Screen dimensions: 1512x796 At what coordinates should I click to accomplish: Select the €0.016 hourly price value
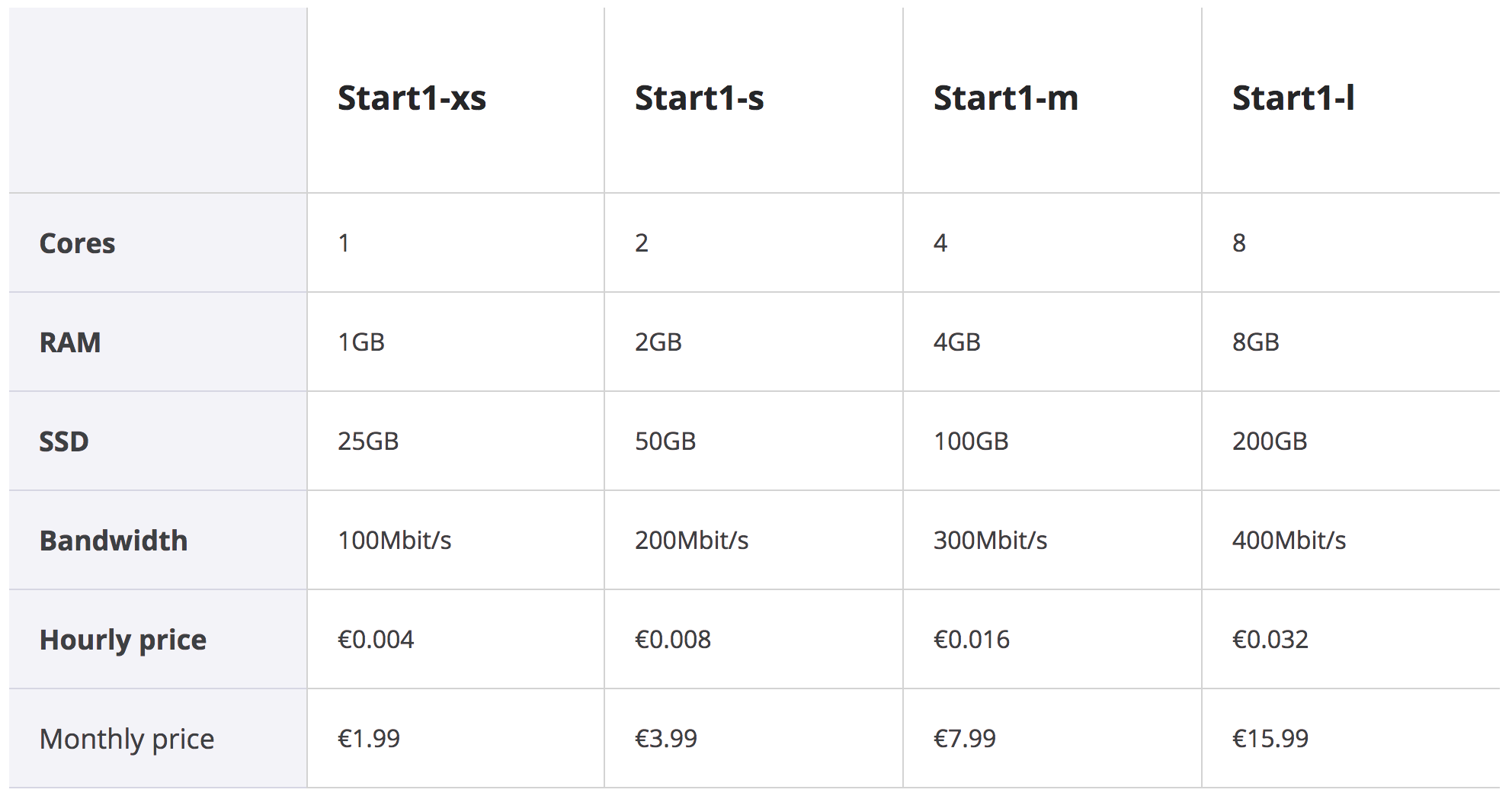pyautogui.click(x=971, y=640)
